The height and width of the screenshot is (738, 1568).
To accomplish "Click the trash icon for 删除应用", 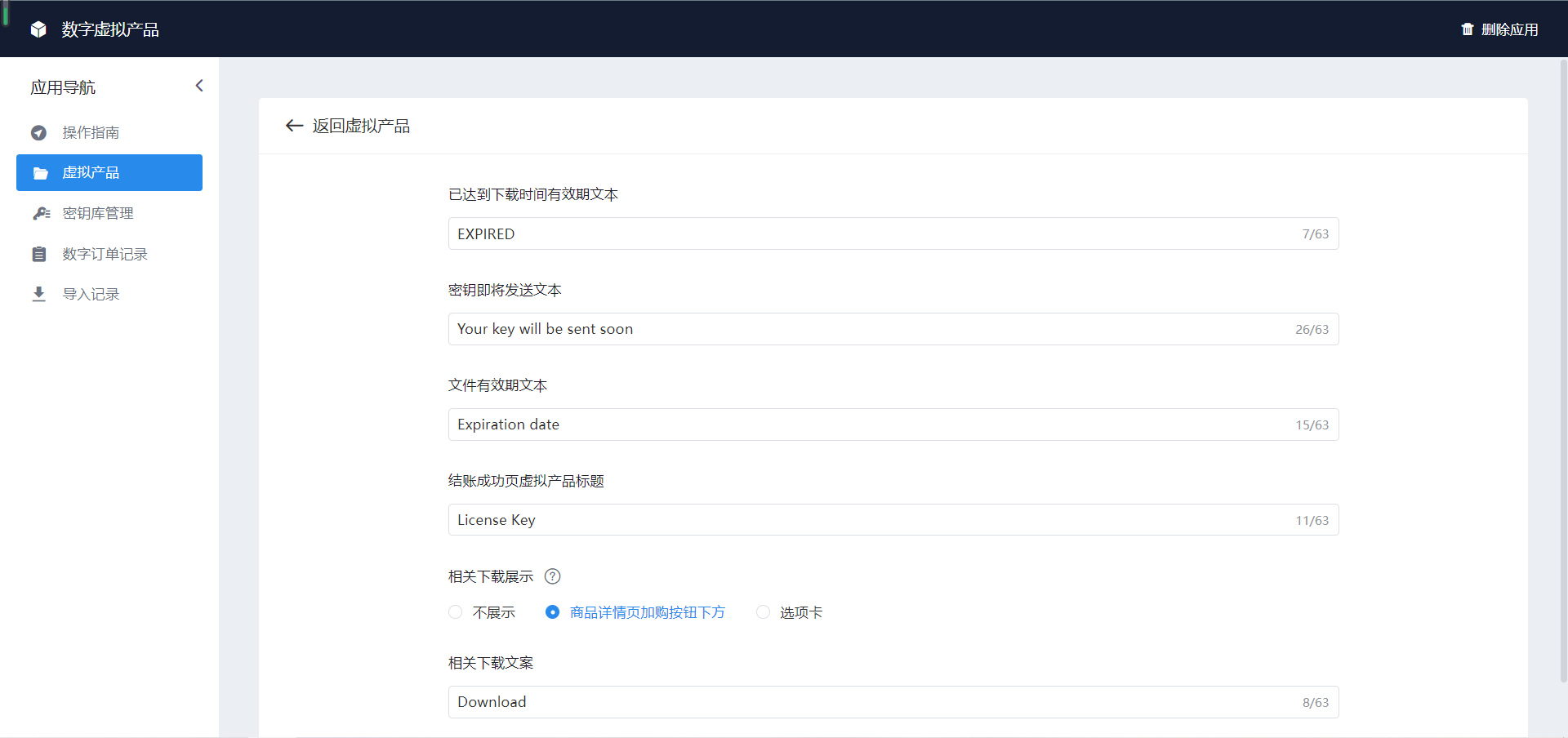I will pos(1468,29).
